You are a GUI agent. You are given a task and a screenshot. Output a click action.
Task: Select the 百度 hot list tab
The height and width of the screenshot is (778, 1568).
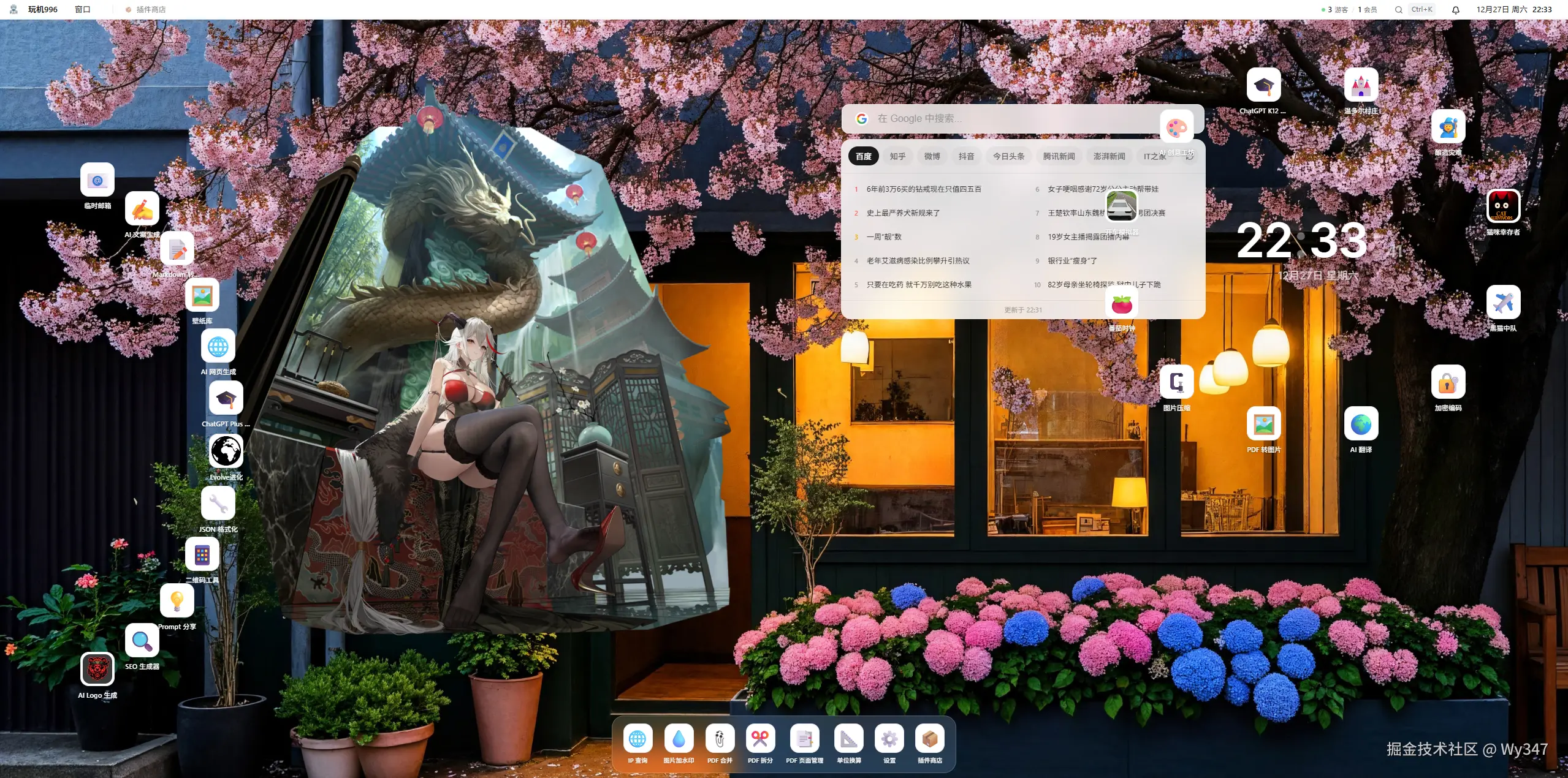click(864, 156)
